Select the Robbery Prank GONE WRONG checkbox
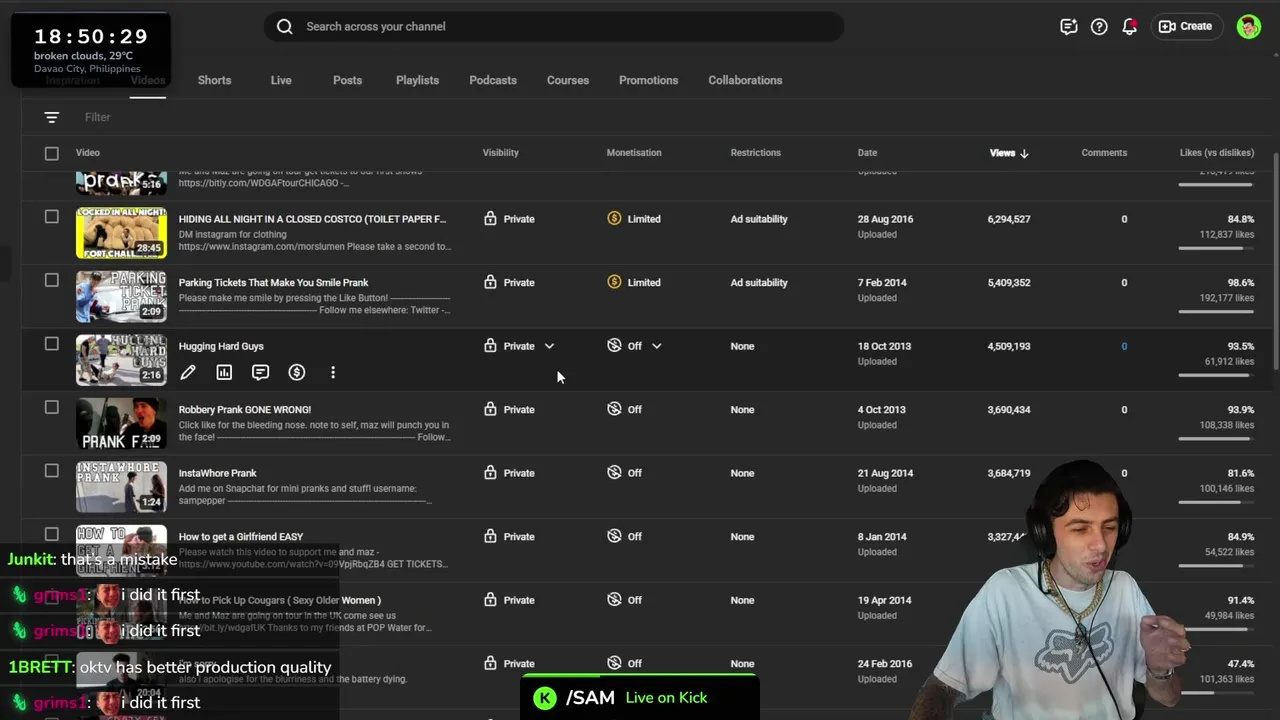Image resolution: width=1280 pixels, height=720 pixels. click(x=52, y=407)
